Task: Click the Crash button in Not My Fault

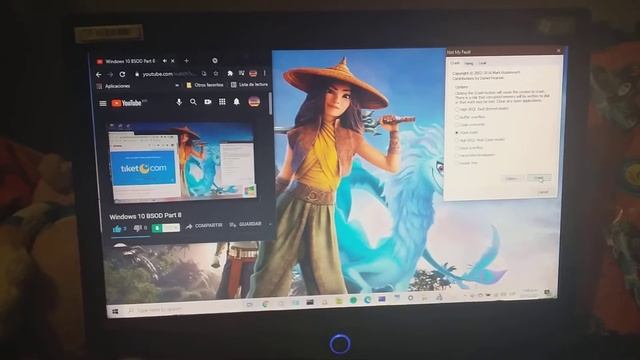Action: [x=539, y=178]
